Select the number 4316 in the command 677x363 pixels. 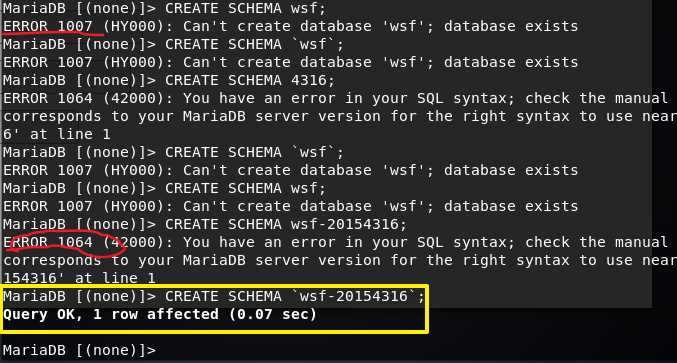click(x=309, y=80)
